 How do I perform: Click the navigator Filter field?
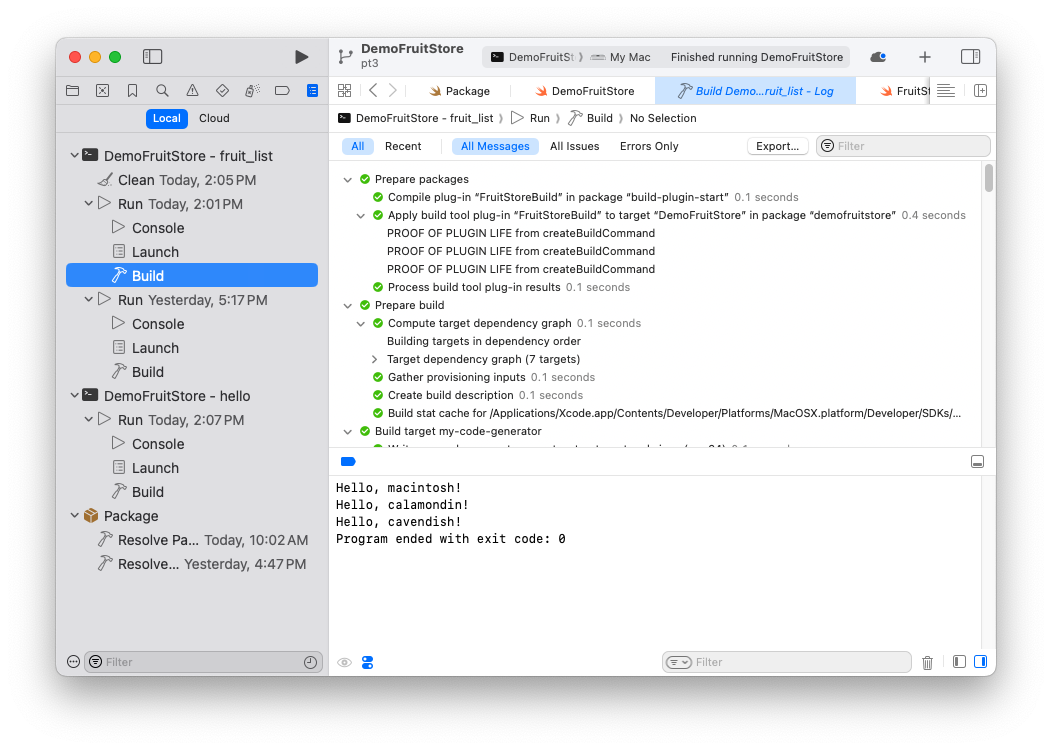(203, 662)
